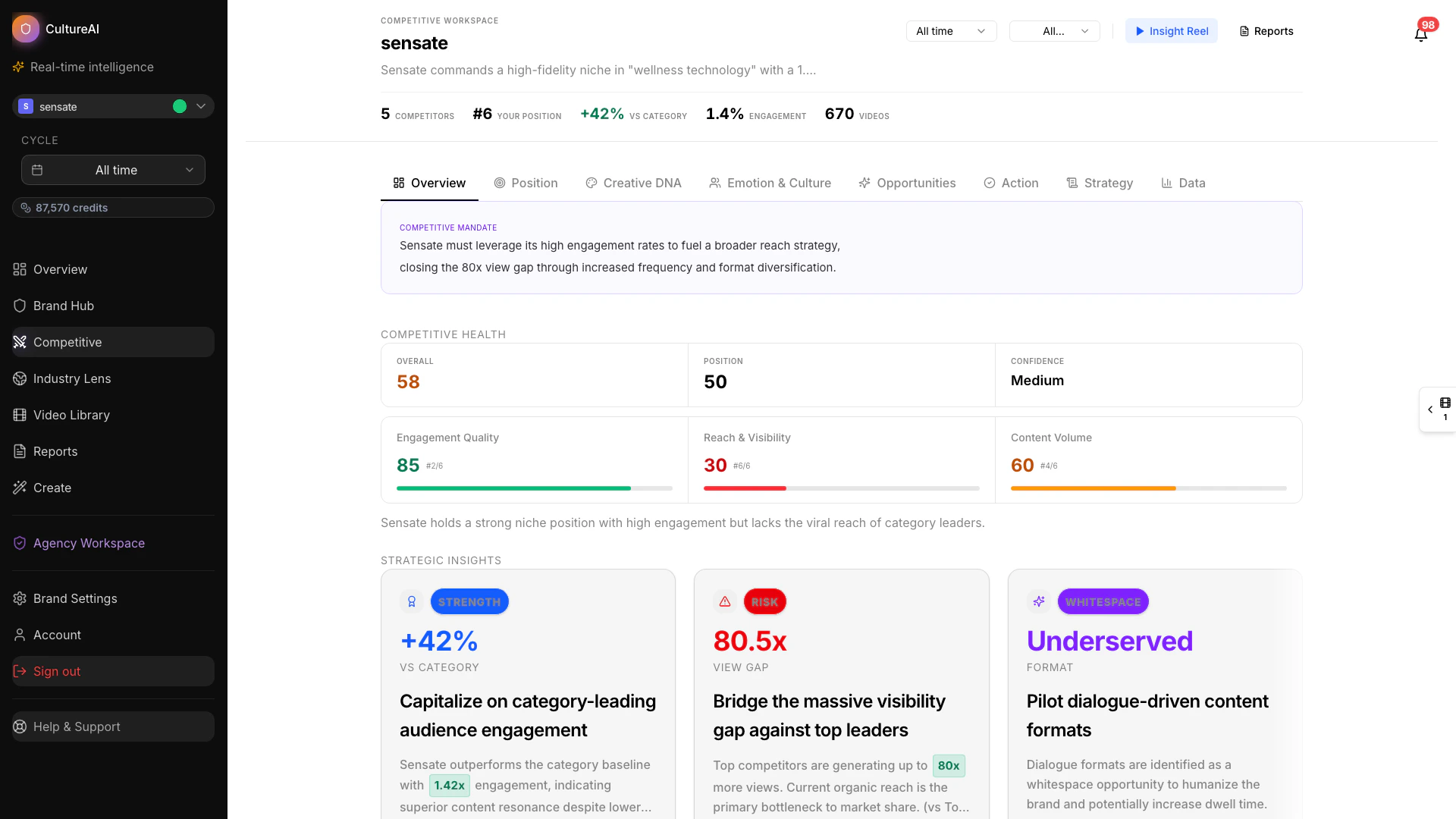Open the Account person icon
1456x819 pixels.
coord(19,635)
